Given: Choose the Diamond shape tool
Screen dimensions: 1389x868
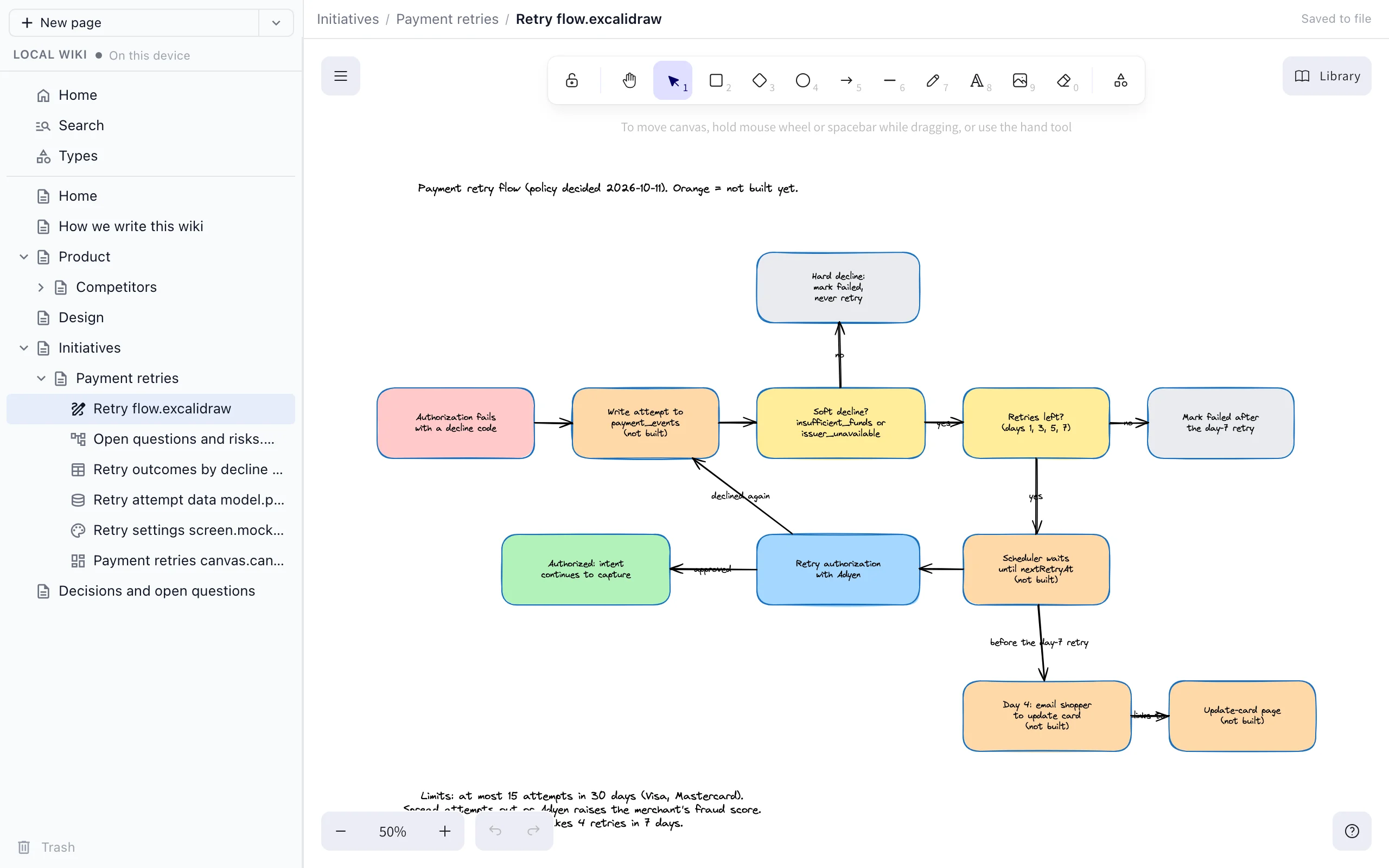Looking at the screenshot, I should tap(760, 80).
